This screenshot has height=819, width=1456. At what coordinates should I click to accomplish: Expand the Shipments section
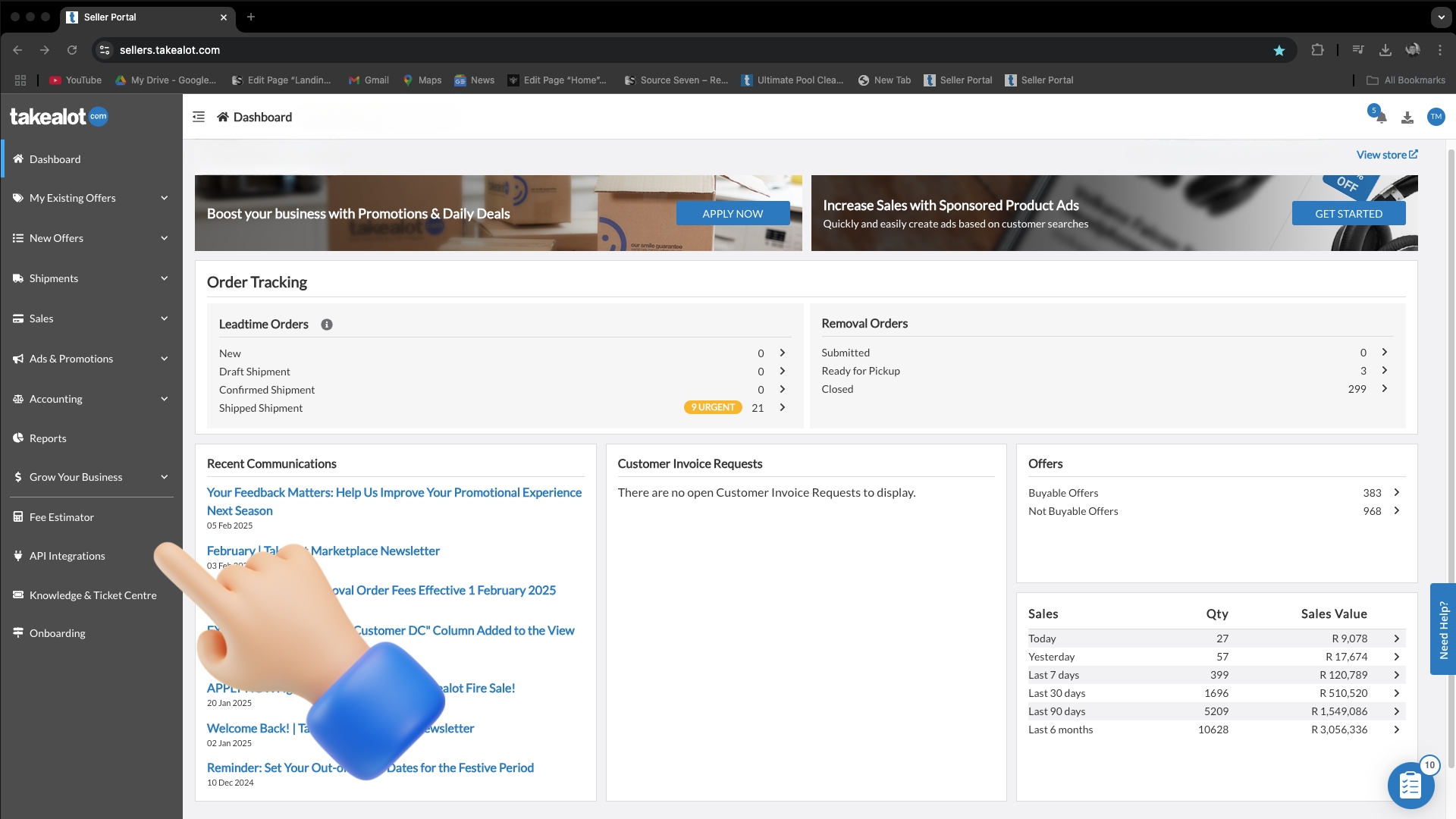coord(53,278)
